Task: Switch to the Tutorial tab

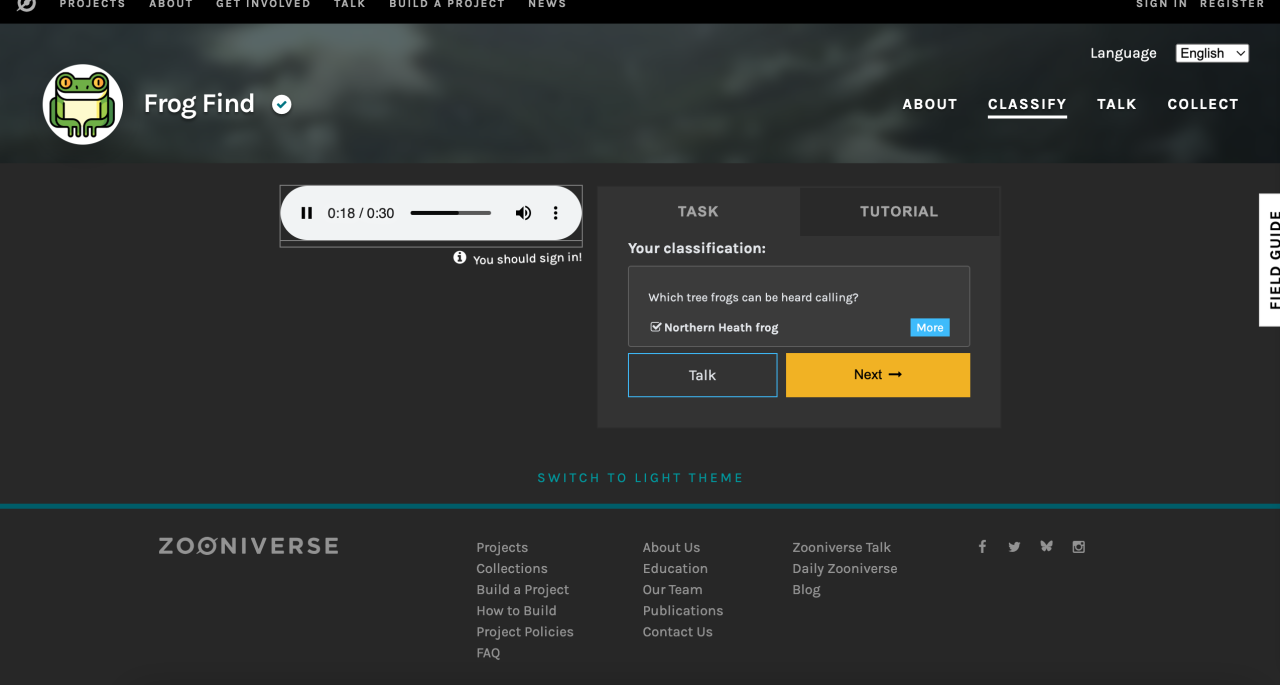Action: click(x=899, y=211)
